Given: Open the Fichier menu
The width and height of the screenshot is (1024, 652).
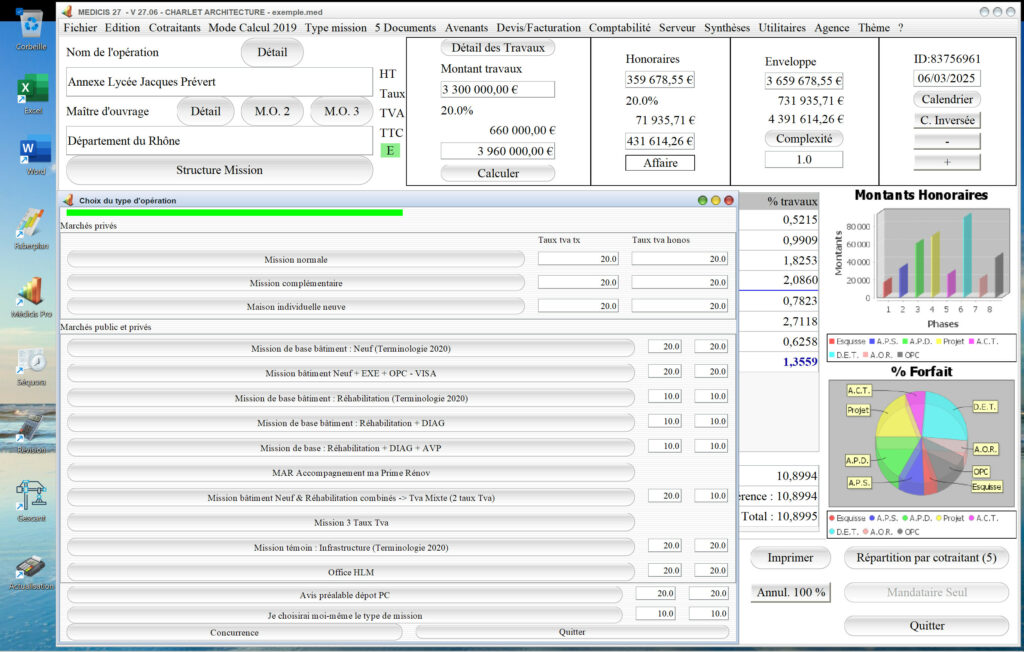Looking at the screenshot, I should coord(80,27).
